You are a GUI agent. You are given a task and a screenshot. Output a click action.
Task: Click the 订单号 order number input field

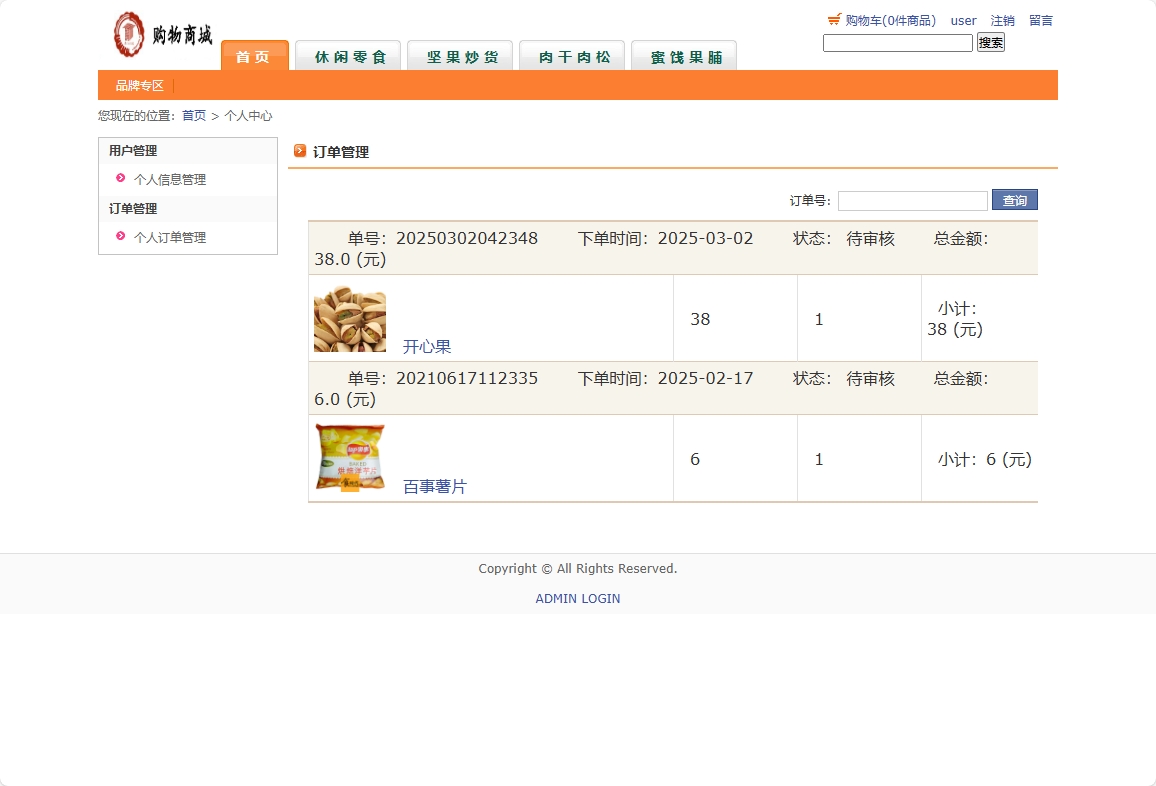912,200
